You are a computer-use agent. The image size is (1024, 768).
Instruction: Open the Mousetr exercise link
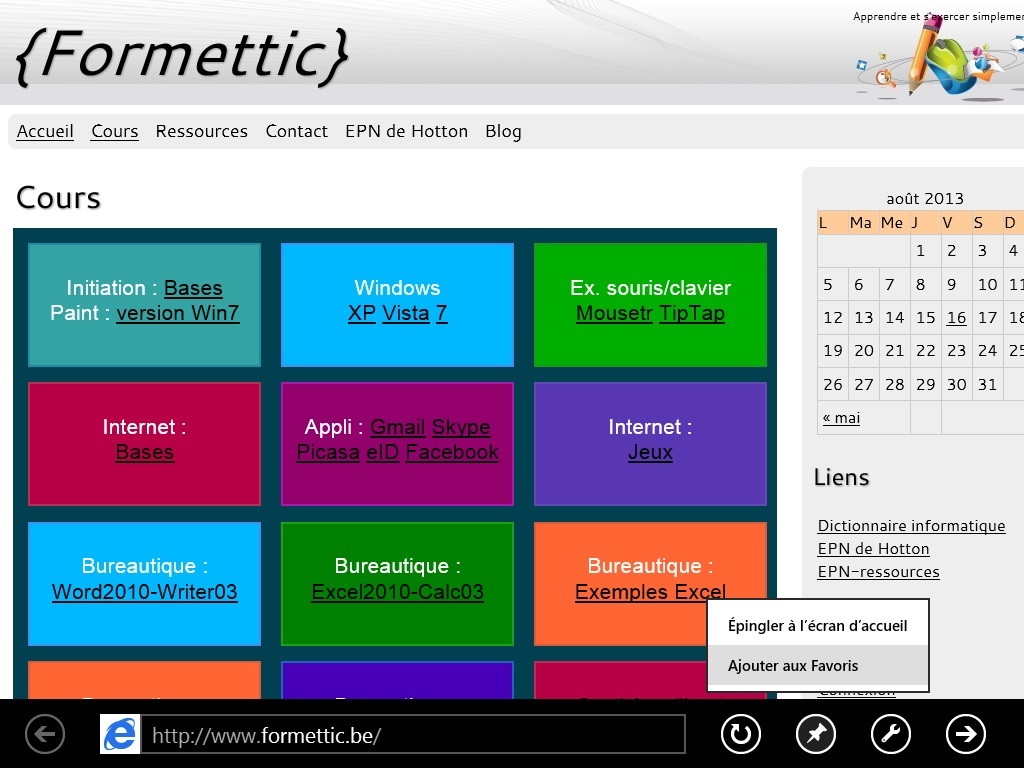[x=614, y=313]
